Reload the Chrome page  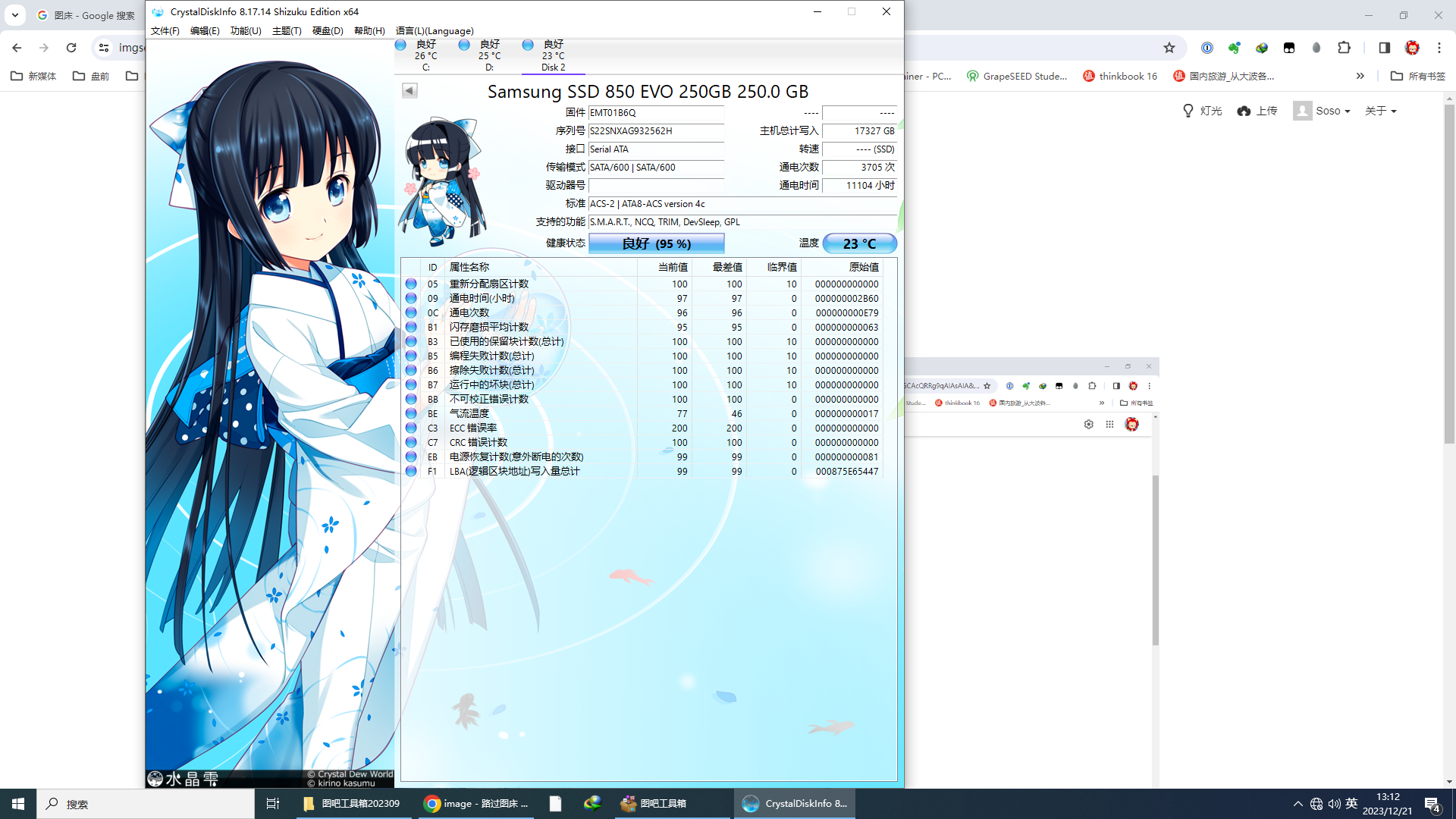[x=71, y=48]
